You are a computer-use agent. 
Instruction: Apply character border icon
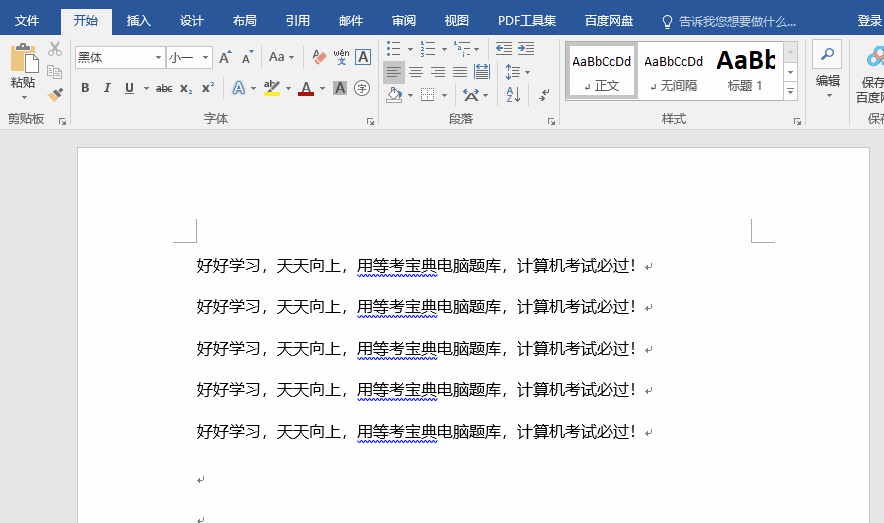point(363,57)
